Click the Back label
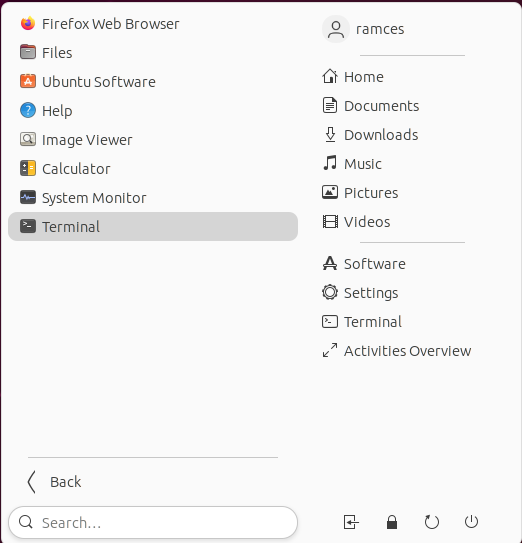Screen dimensions: 522x543 tap(65, 482)
